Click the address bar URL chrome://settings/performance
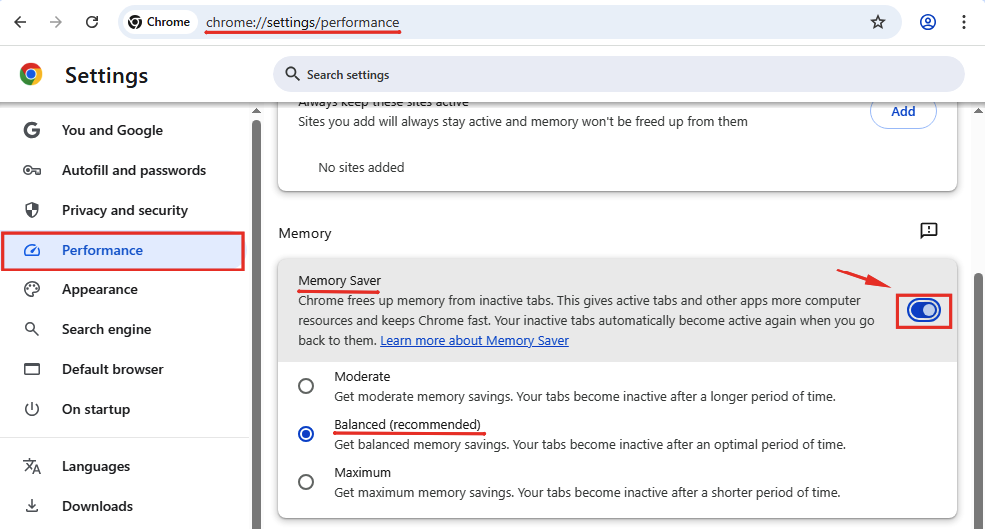This screenshot has width=985, height=529. click(x=303, y=22)
